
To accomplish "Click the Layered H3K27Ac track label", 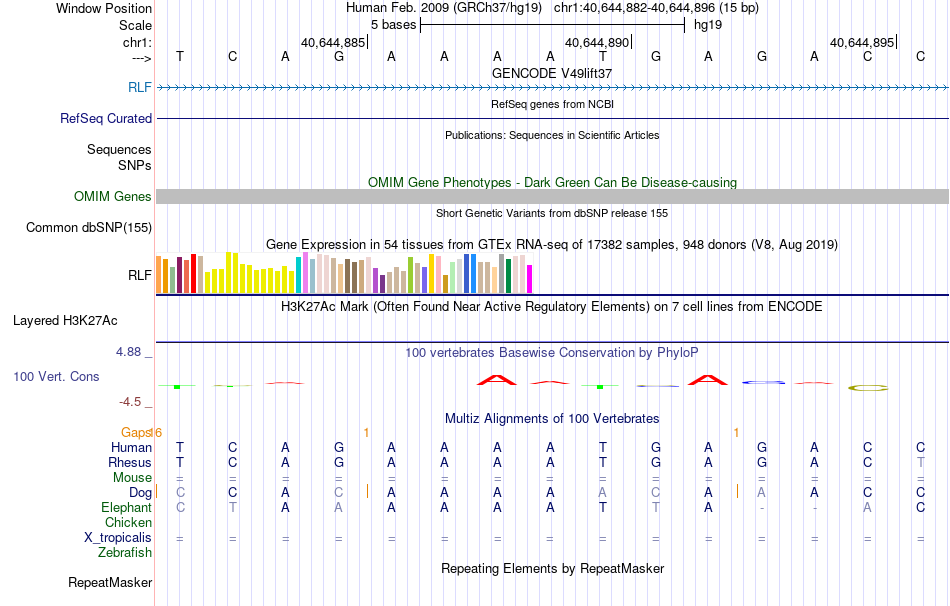I will 65,321.
